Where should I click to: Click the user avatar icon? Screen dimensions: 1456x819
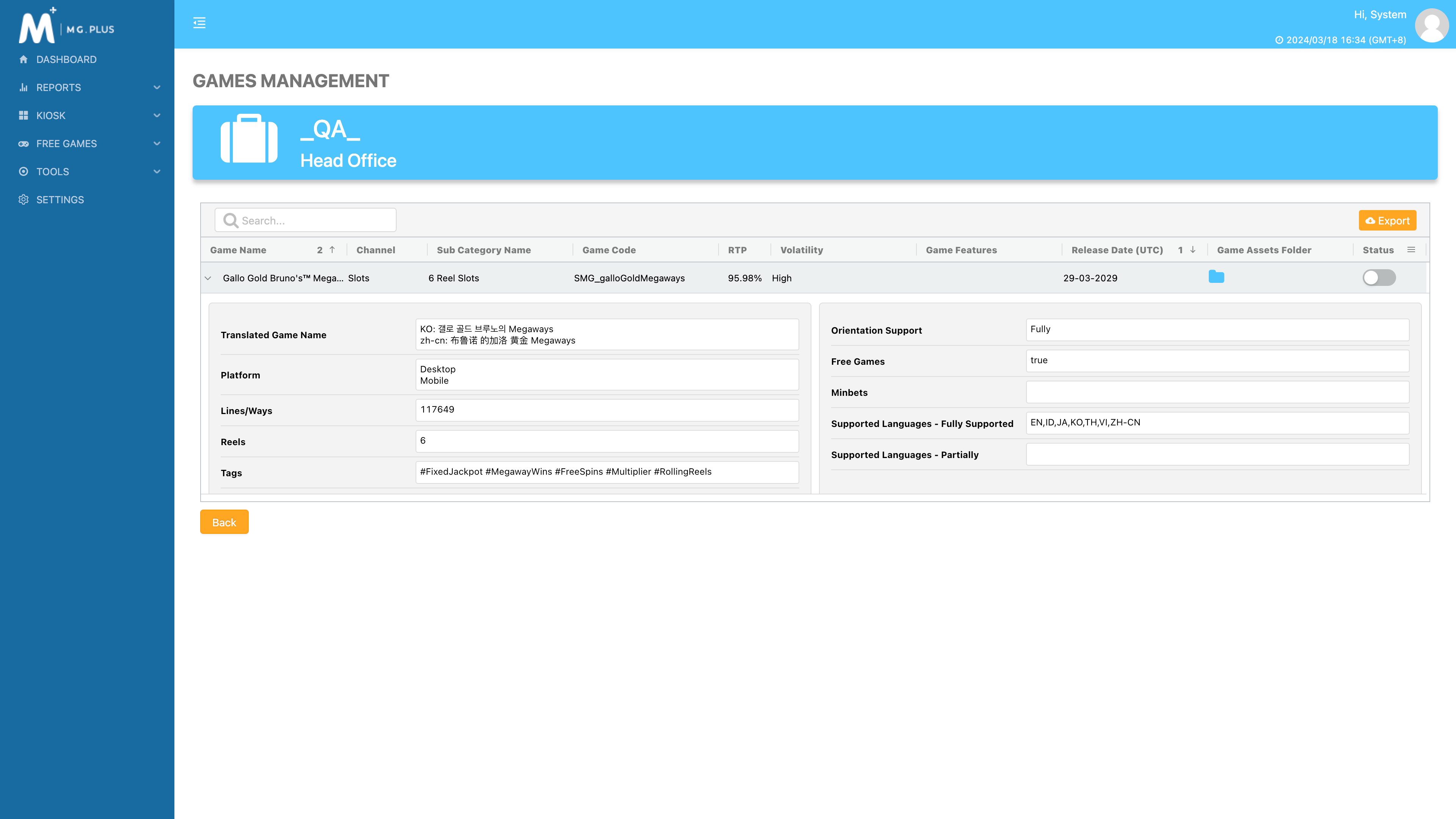click(x=1431, y=25)
